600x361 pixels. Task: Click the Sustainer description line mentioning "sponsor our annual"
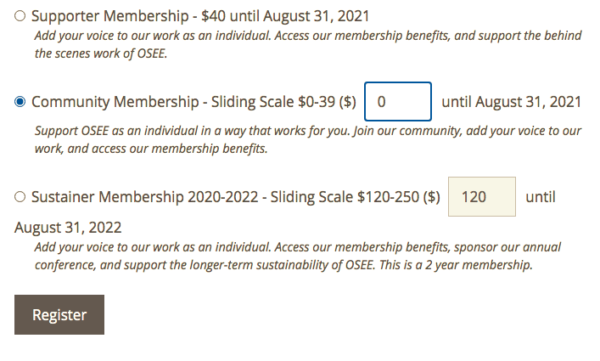(298, 247)
